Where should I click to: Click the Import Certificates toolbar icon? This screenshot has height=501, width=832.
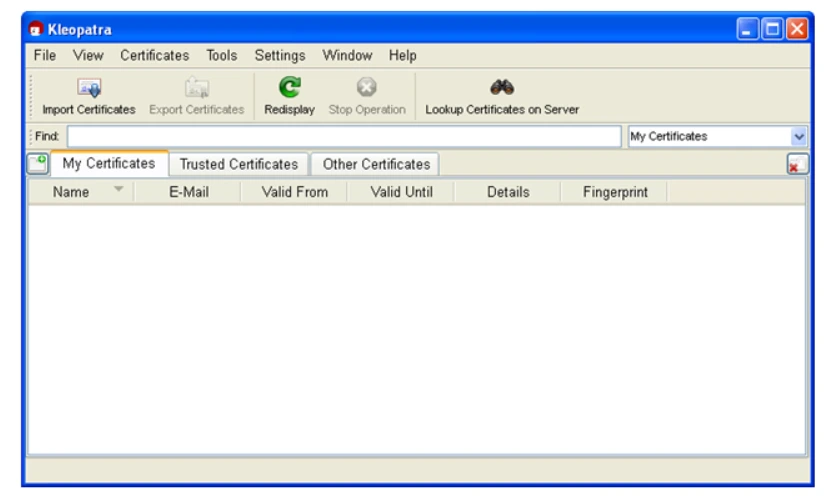(x=89, y=88)
